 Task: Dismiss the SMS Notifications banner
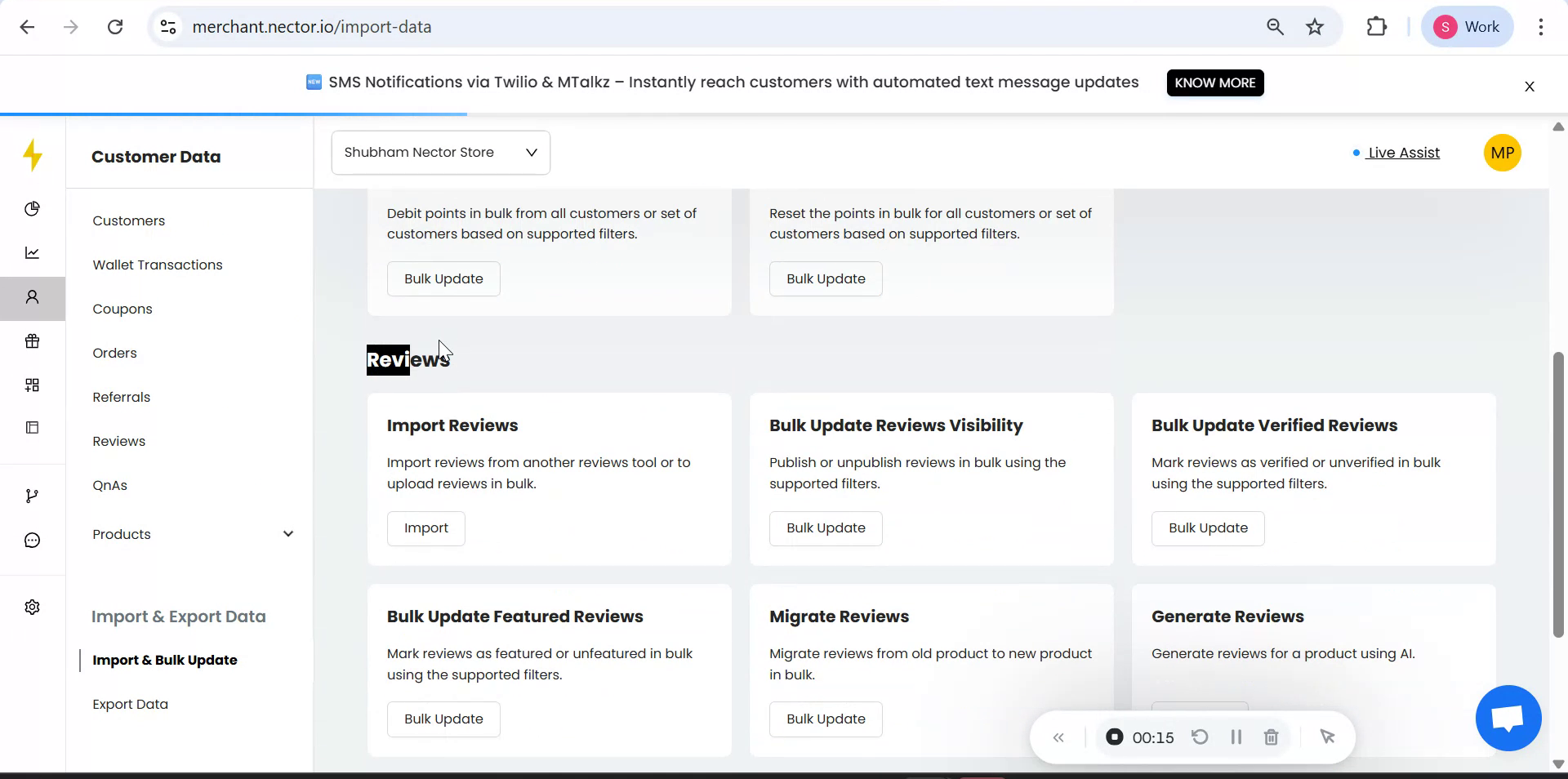[x=1530, y=87]
